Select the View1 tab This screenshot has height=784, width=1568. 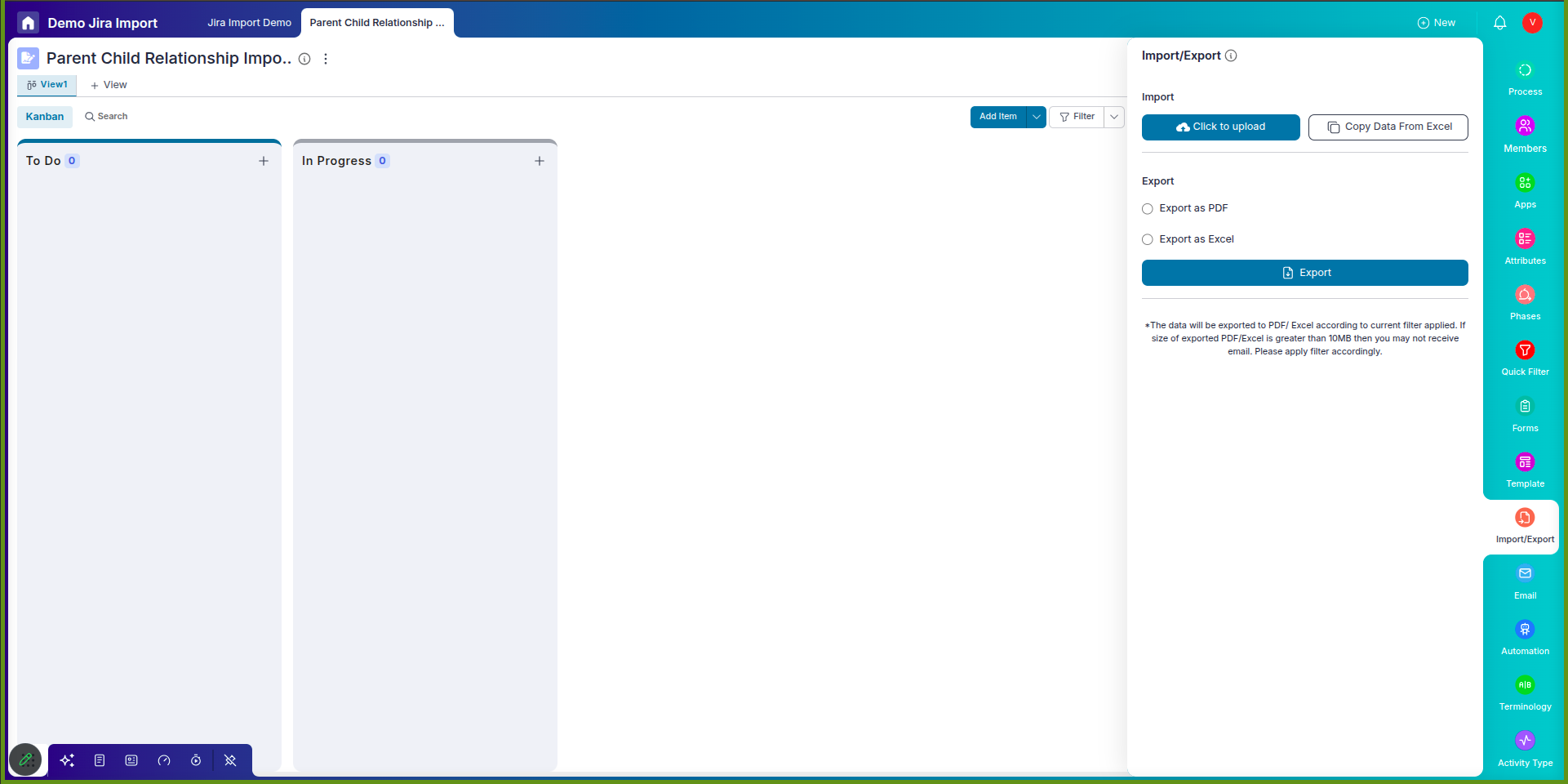pyautogui.click(x=47, y=85)
